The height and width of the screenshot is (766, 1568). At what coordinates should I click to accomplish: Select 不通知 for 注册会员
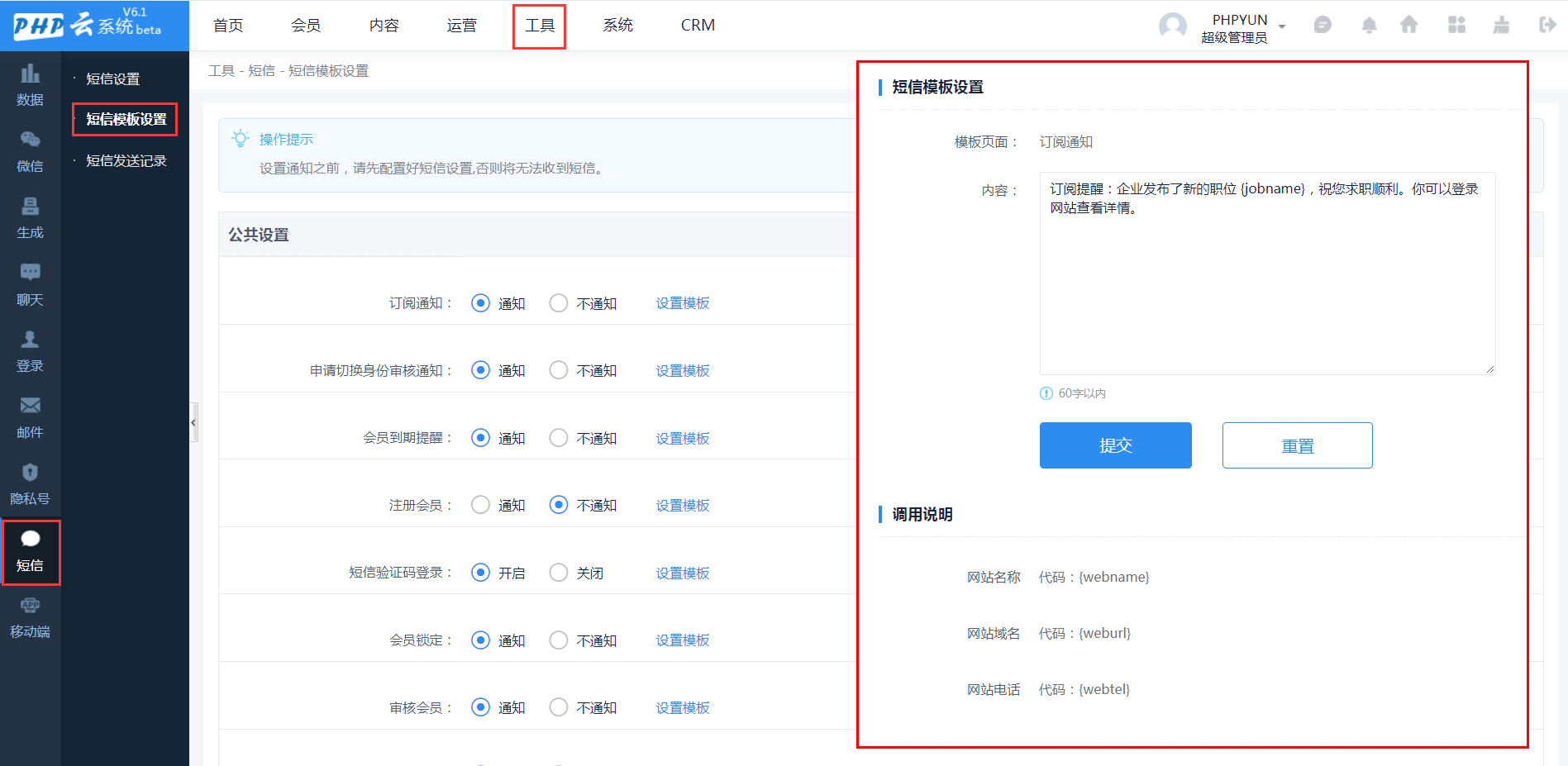(x=559, y=505)
